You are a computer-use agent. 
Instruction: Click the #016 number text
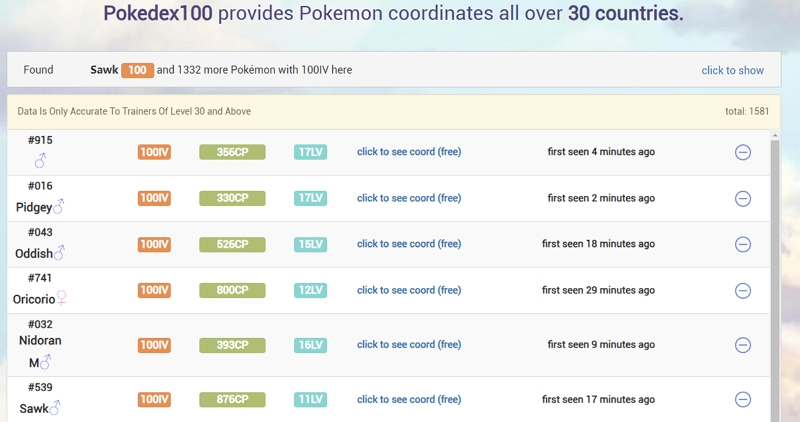tap(40, 186)
